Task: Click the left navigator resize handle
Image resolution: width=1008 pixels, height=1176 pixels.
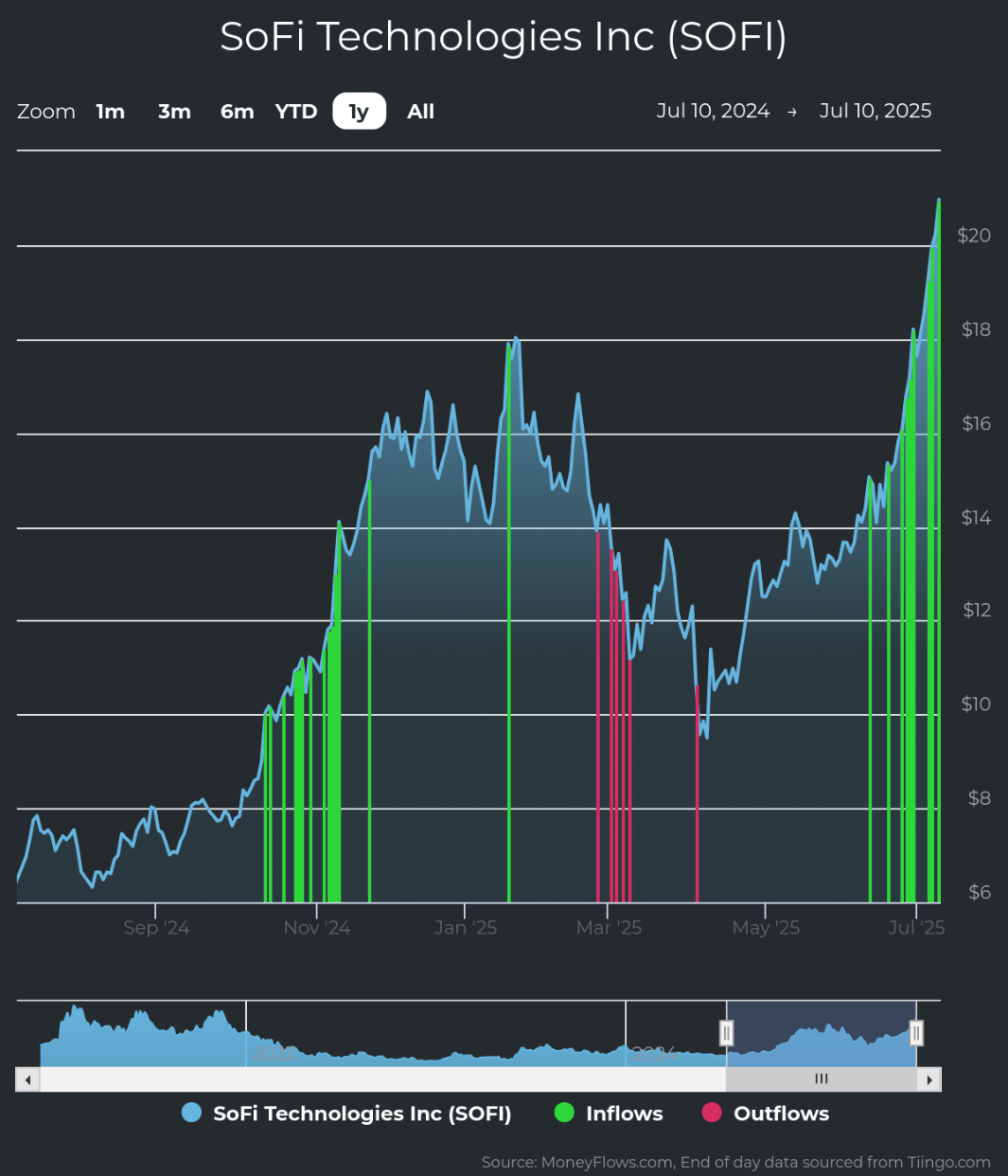Action: [727, 1032]
